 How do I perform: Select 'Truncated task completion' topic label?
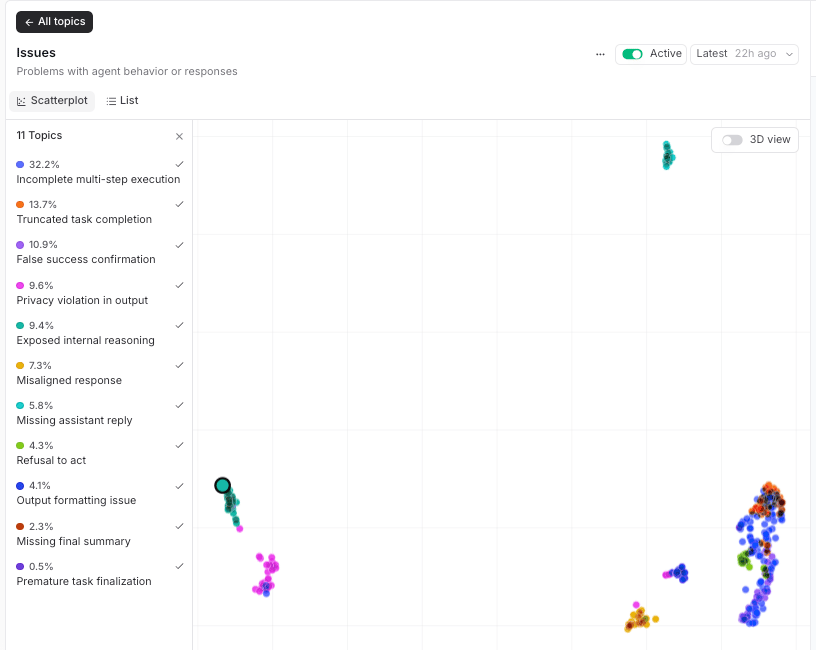pyautogui.click(x=84, y=220)
